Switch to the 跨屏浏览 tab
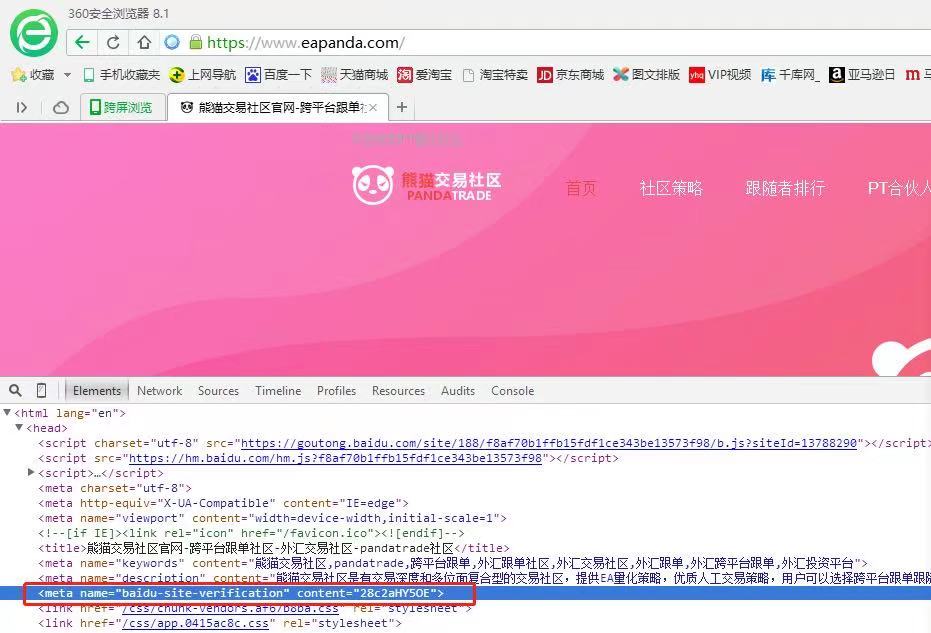Screen dimensions: 931x633 coord(123,107)
